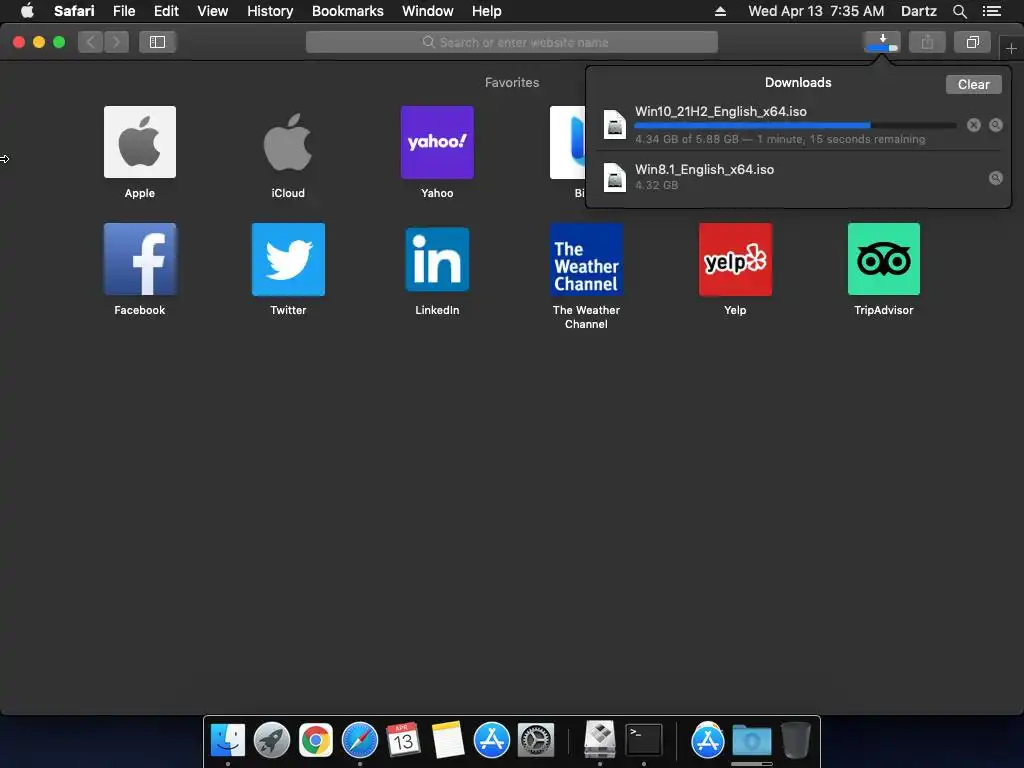
Task: Open Launchpad from the Dock
Action: click(x=272, y=740)
